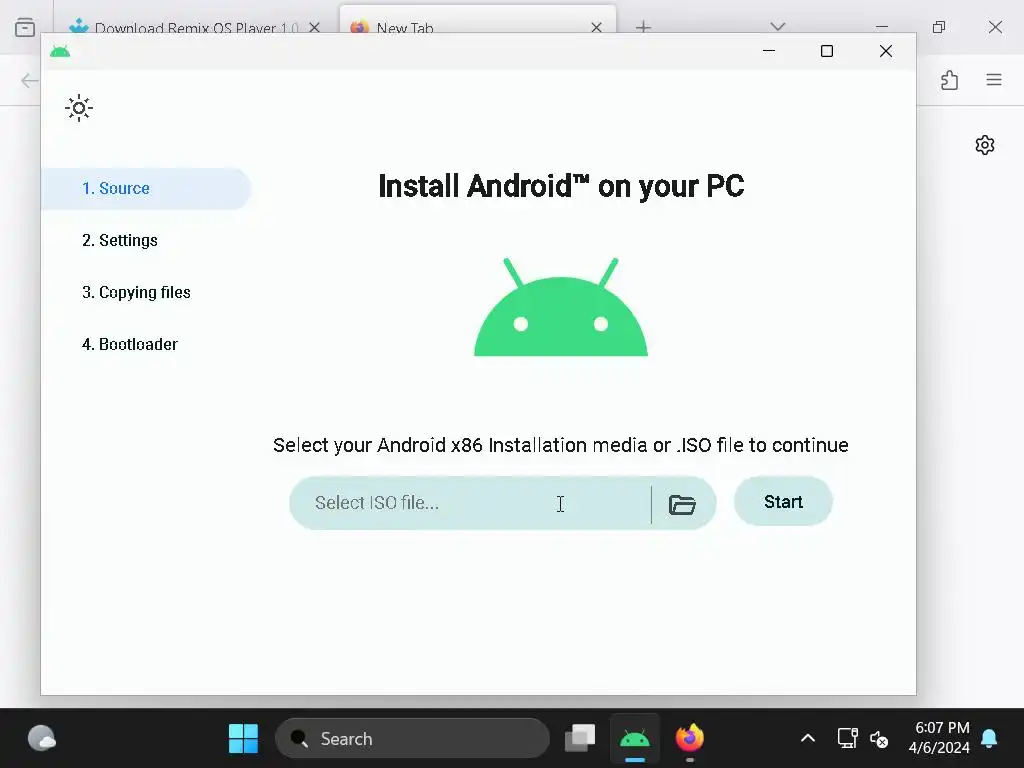Image resolution: width=1024 pixels, height=768 pixels.
Task: Expand the Firefox list all tabs chevron
Action: (x=777, y=27)
